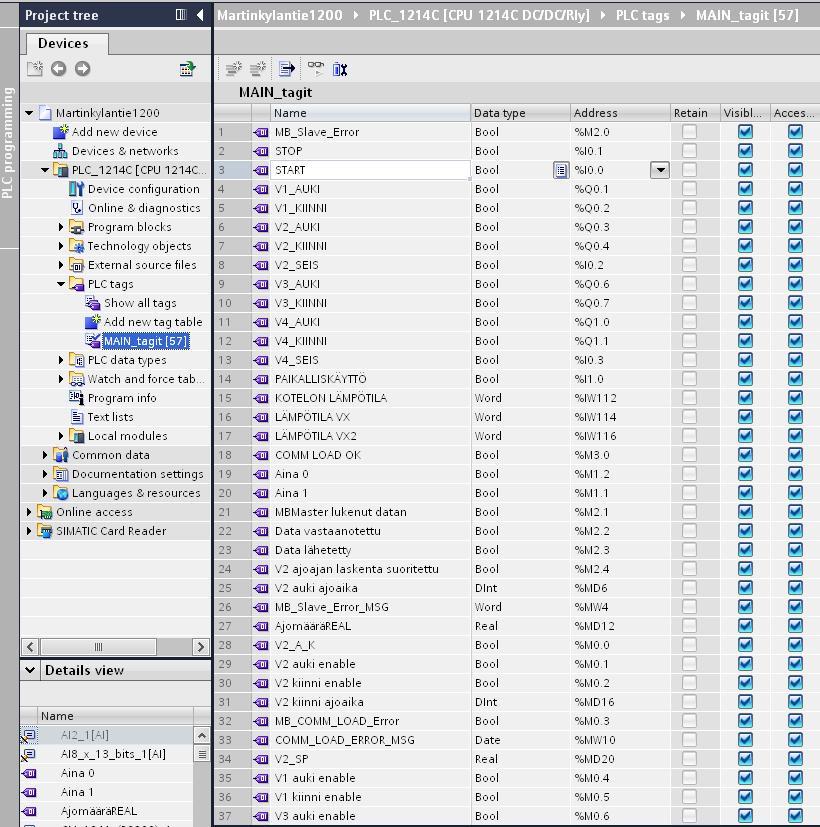Open Add new device
Screen dimensions: 820x827
point(114,132)
